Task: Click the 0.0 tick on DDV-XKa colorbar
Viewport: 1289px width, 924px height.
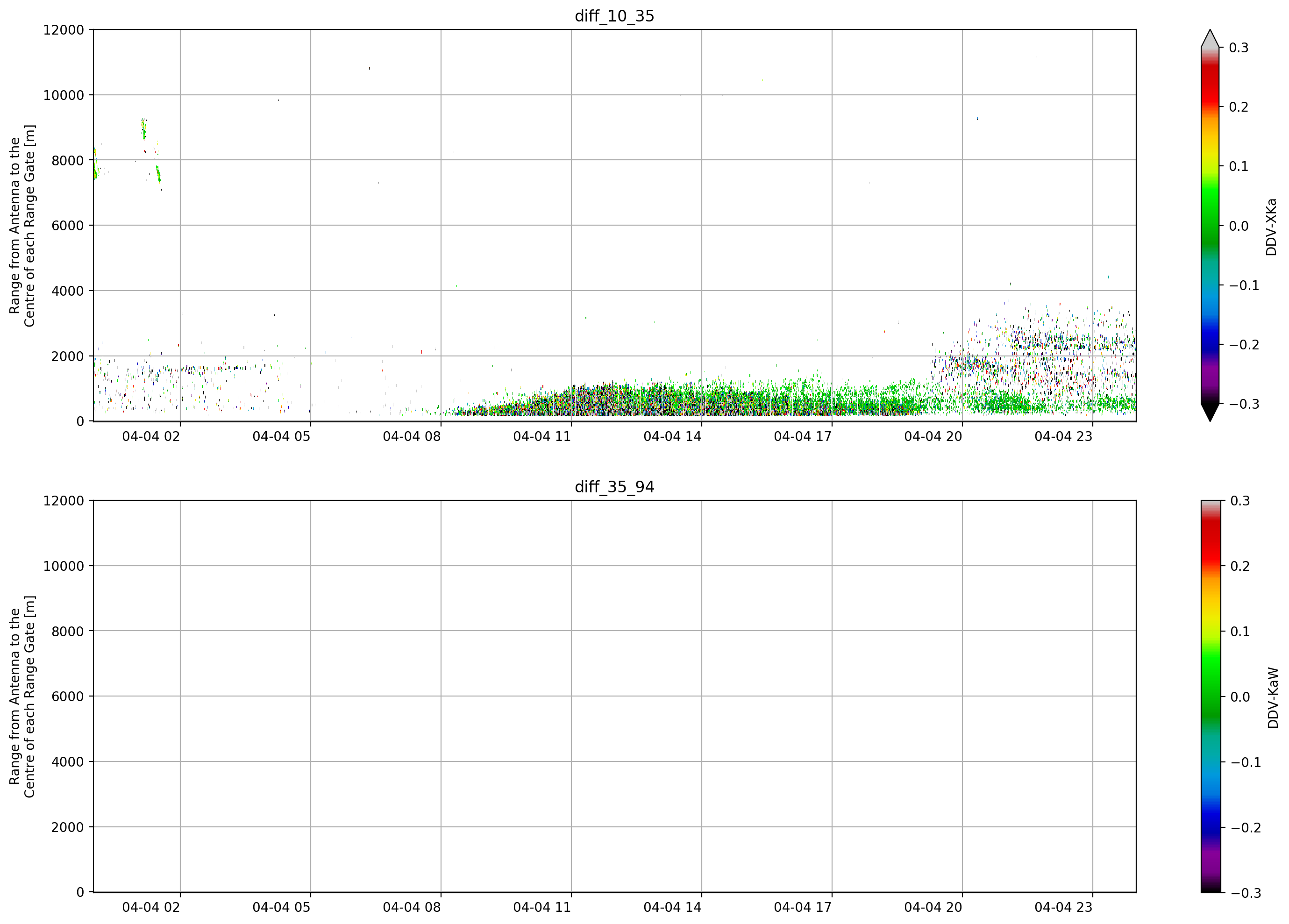Action: (x=1239, y=226)
